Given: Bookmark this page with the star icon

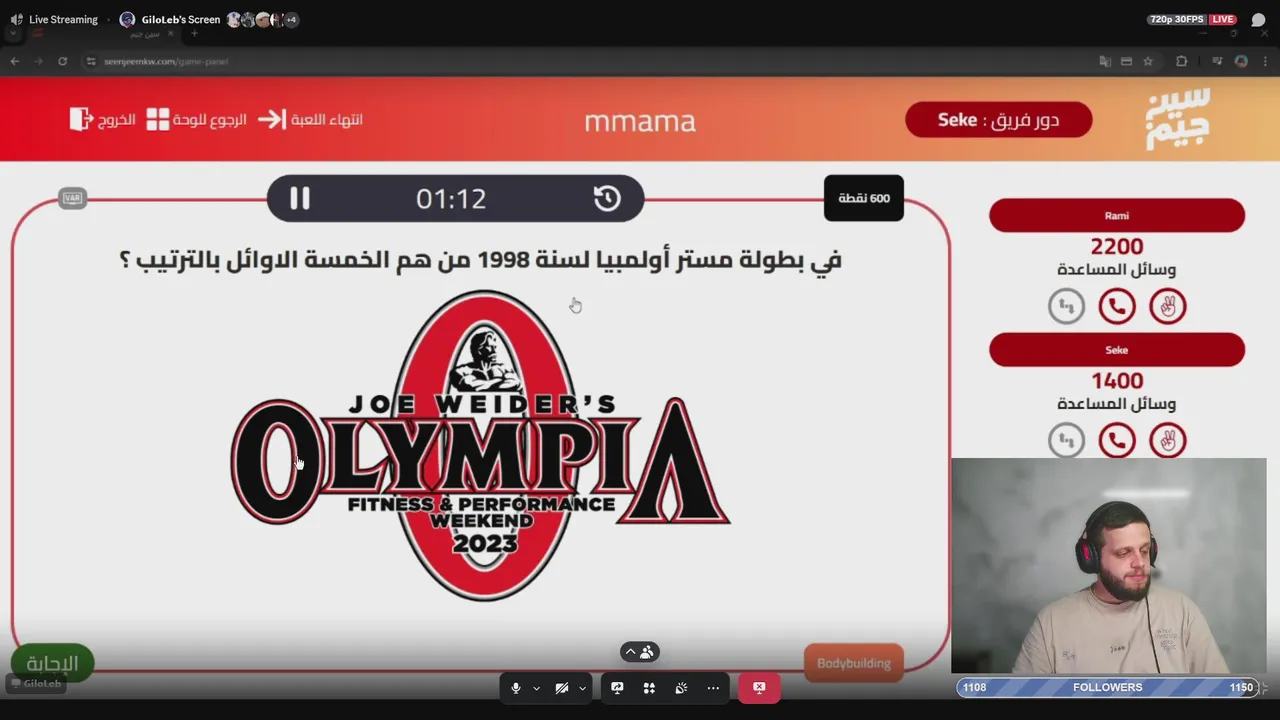Looking at the screenshot, I should tap(1148, 61).
